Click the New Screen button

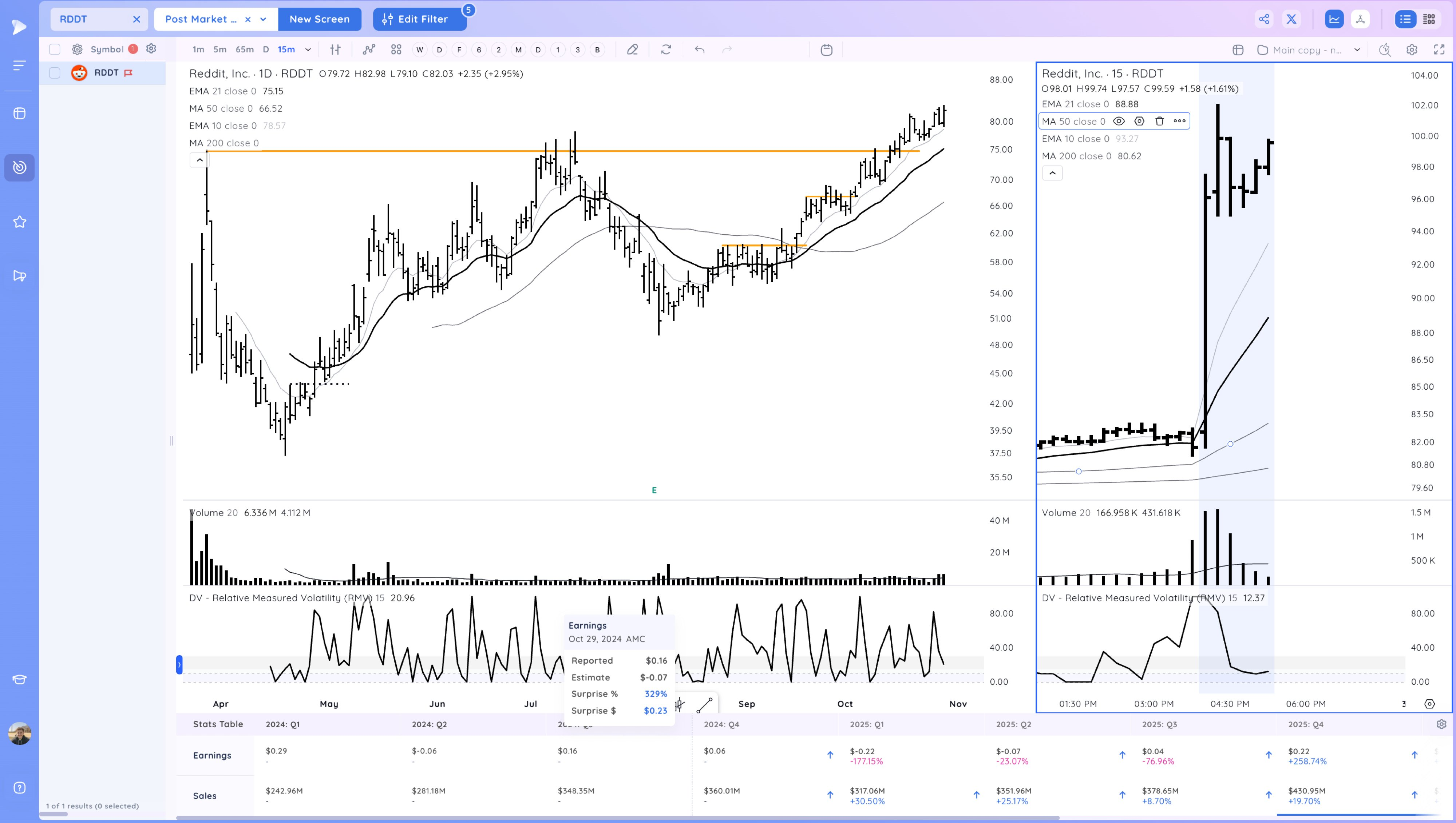[x=320, y=19]
